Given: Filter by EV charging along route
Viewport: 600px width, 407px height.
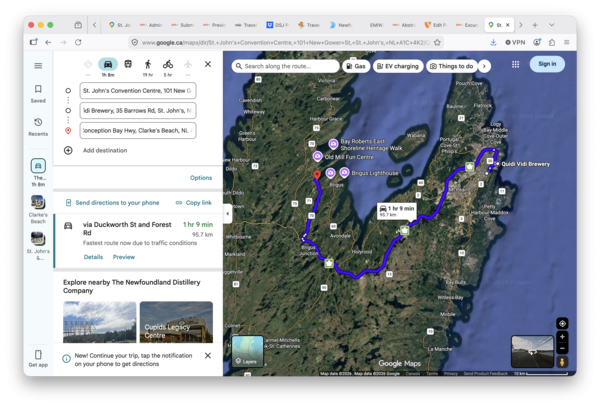Looking at the screenshot, I should (398, 66).
